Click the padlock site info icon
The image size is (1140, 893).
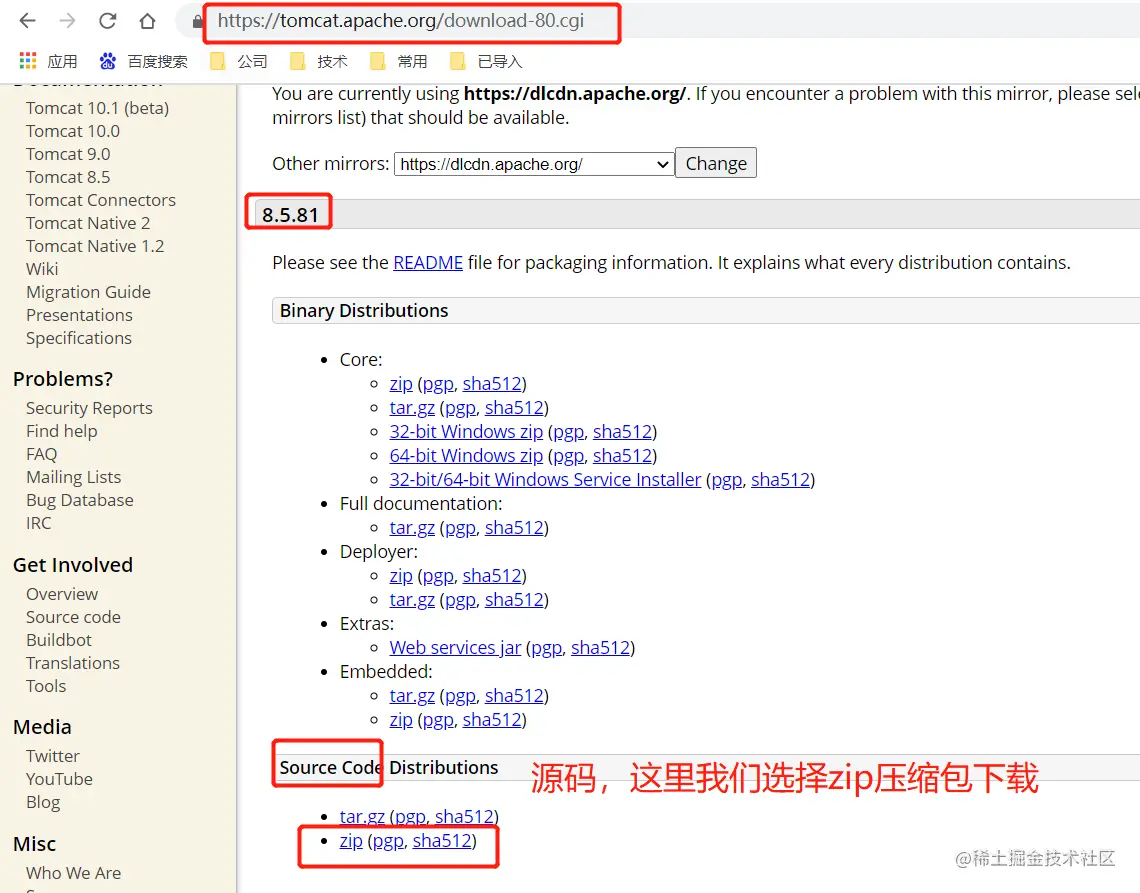197,22
